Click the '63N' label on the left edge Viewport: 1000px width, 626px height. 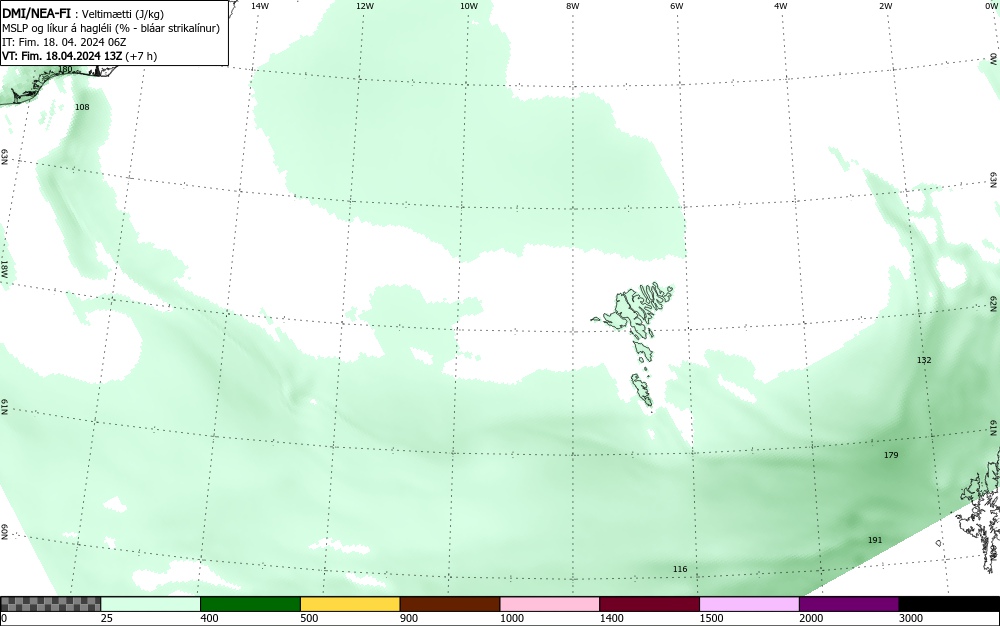(4, 157)
